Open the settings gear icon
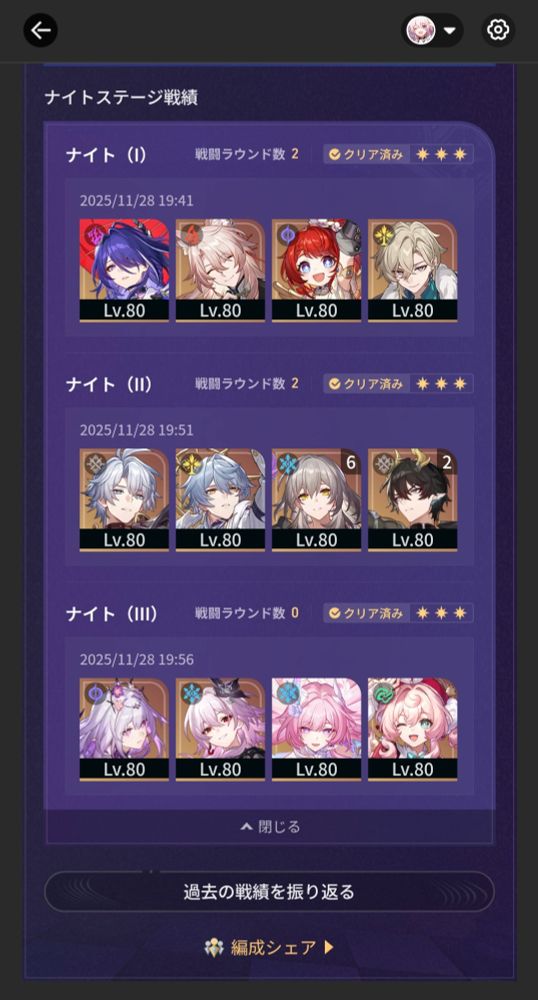 498,30
